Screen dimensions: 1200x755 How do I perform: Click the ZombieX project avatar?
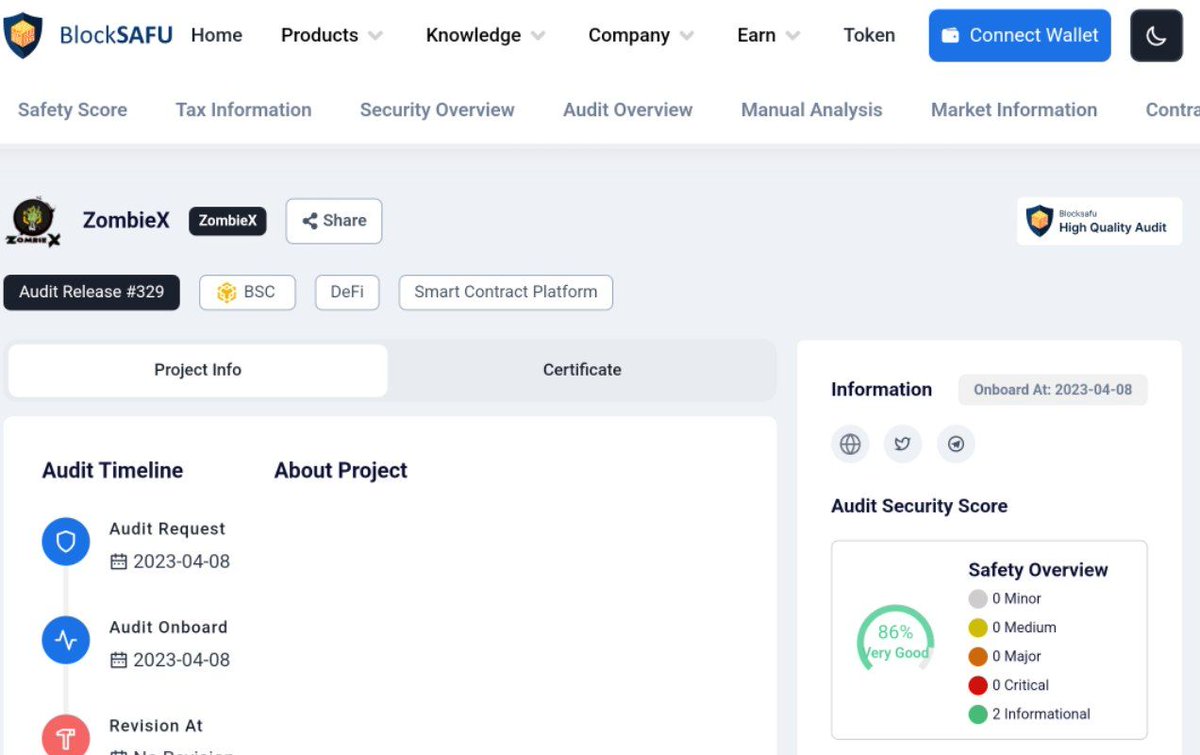click(x=34, y=221)
